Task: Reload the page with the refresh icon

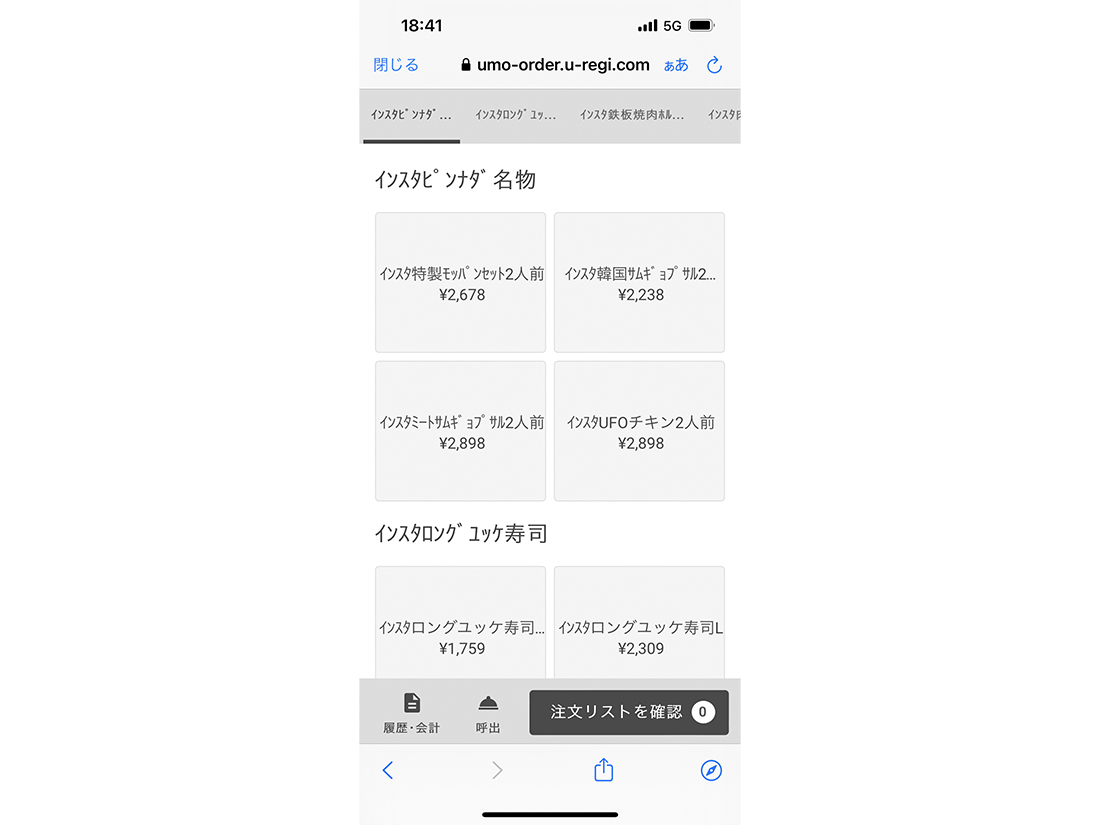Action: click(x=714, y=65)
